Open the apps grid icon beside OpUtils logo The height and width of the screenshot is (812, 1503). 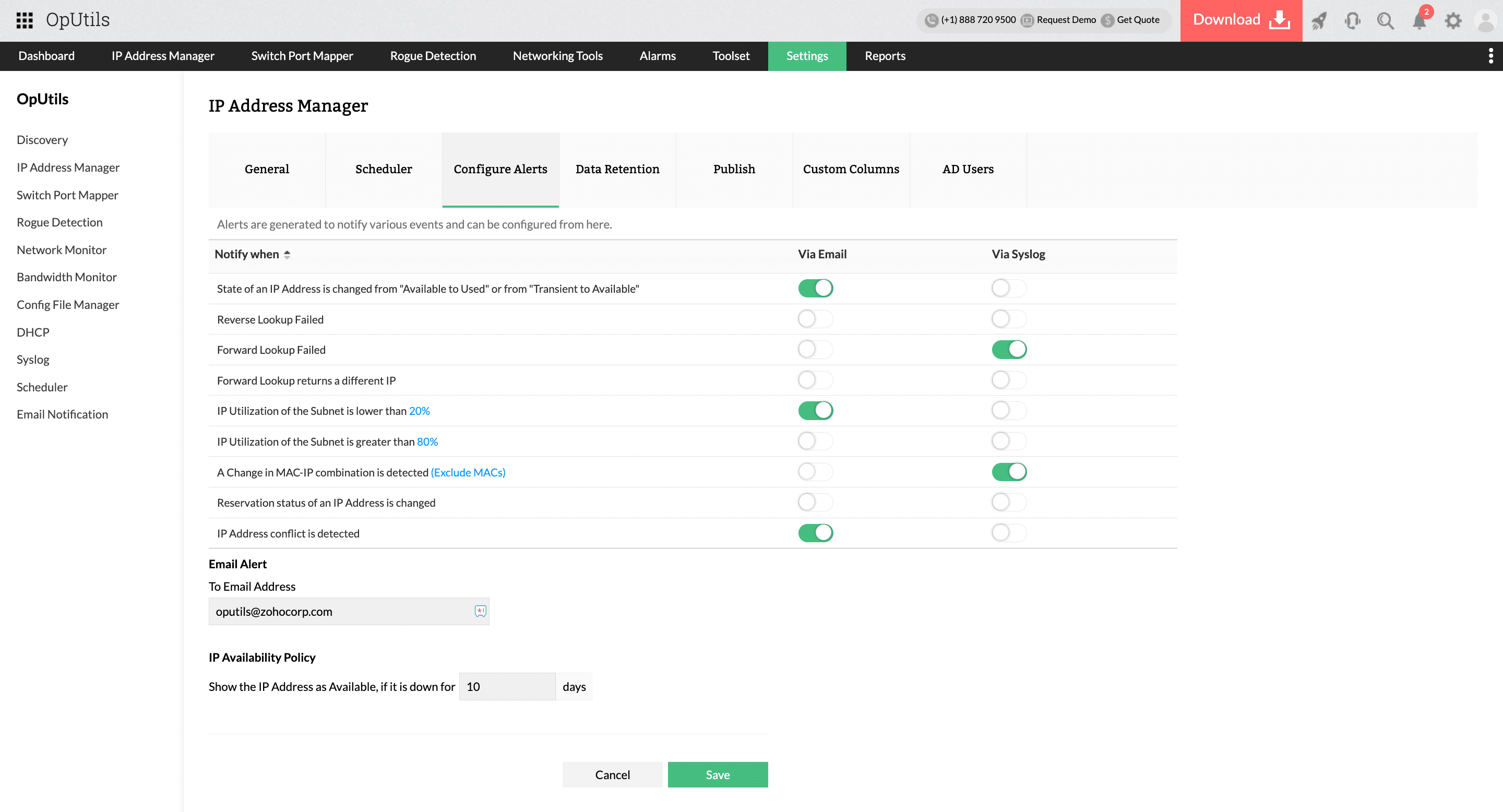[24, 19]
